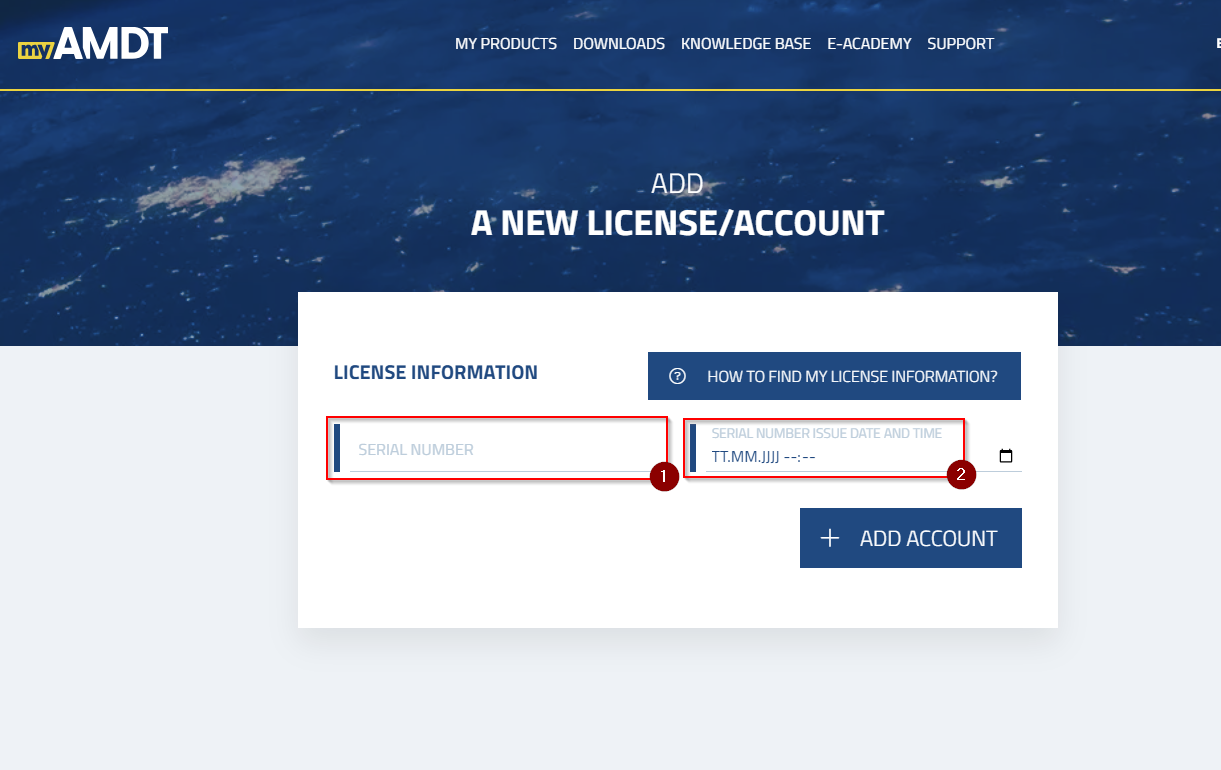Image resolution: width=1221 pixels, height=770 pixels.
Task: Click the red number 1 marker
Action: (x=664, y=476)
